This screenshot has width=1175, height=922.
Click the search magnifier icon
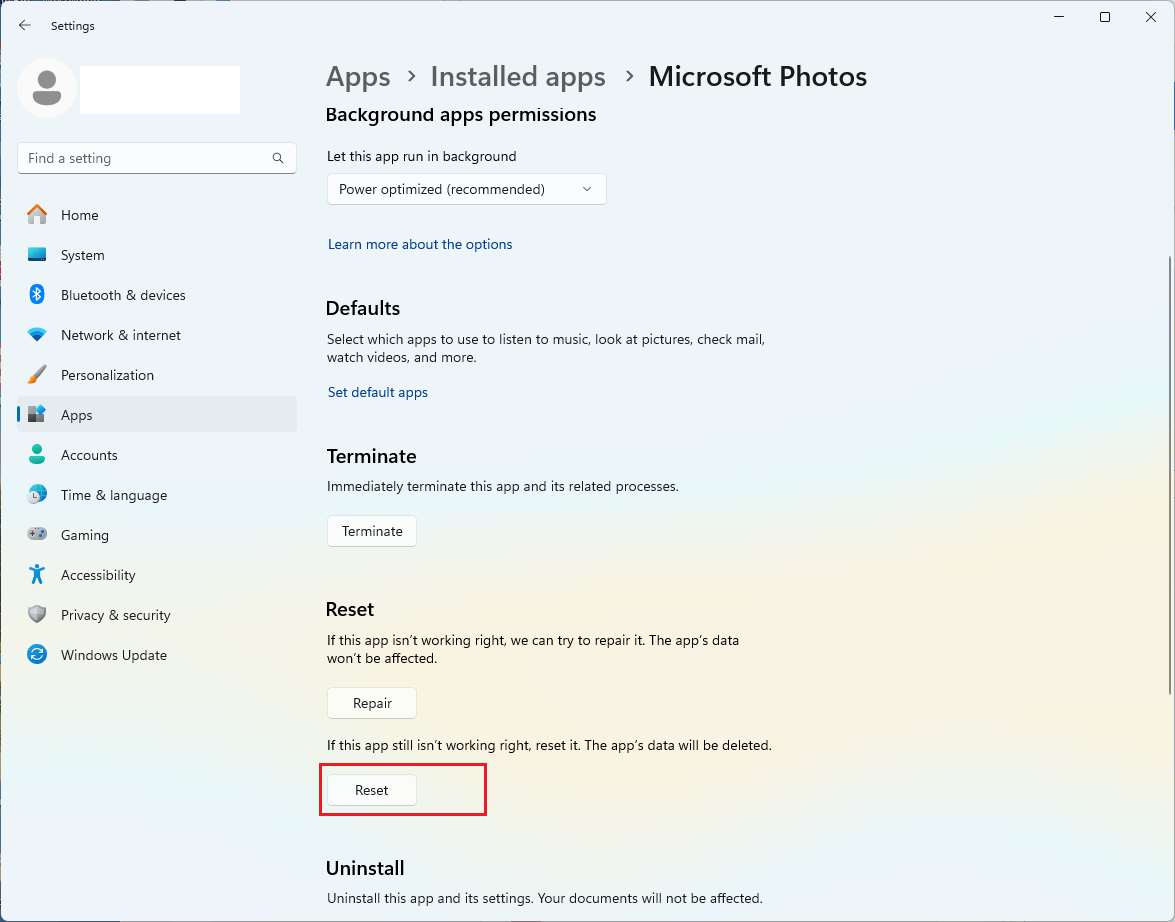click(x=278, y=158)
